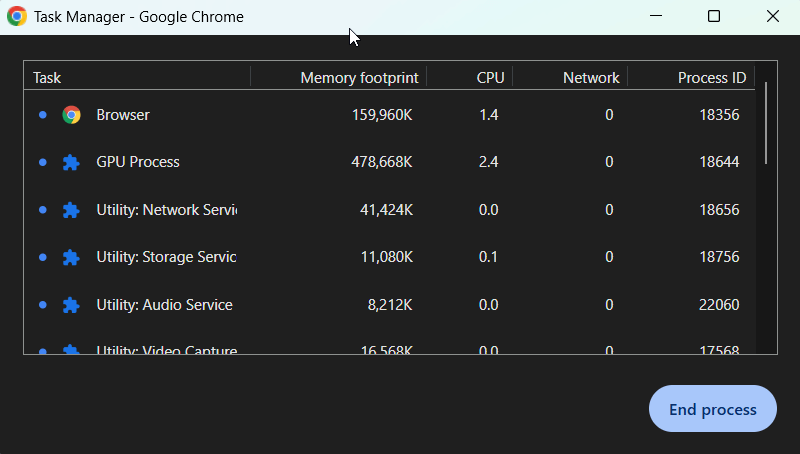Click the blue dot in the Browser row
Image resolution: width=800 pixels, height=454 pixels.
pyautogui.click(x=43, y=115)
